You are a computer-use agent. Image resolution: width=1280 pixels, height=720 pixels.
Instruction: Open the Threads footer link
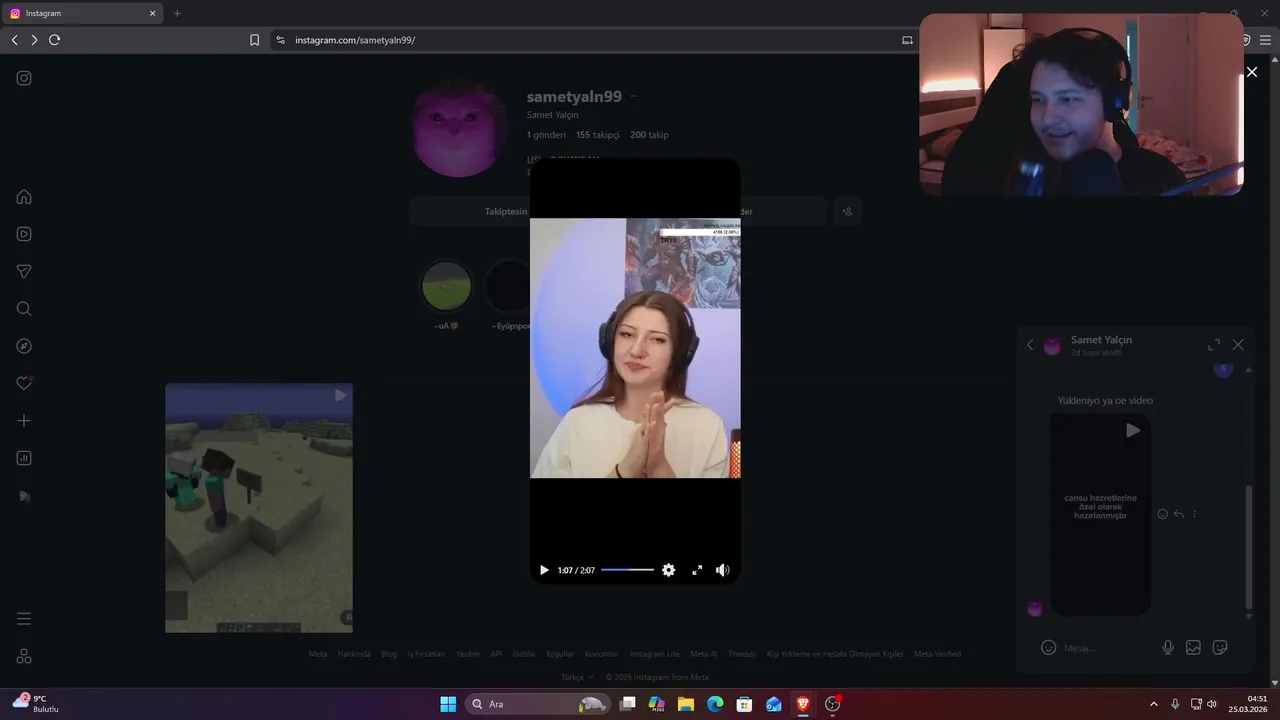pos(742,654)
